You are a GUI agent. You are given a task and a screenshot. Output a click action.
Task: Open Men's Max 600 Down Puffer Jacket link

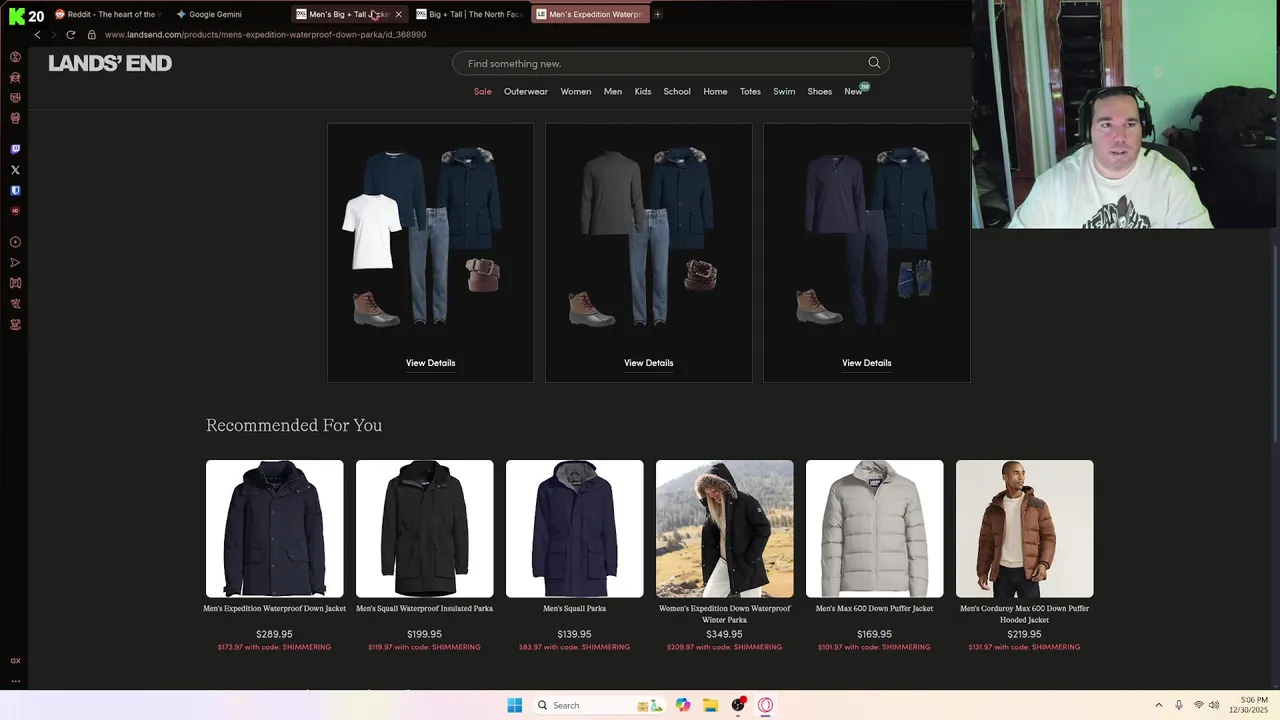[x=874, y=608]
